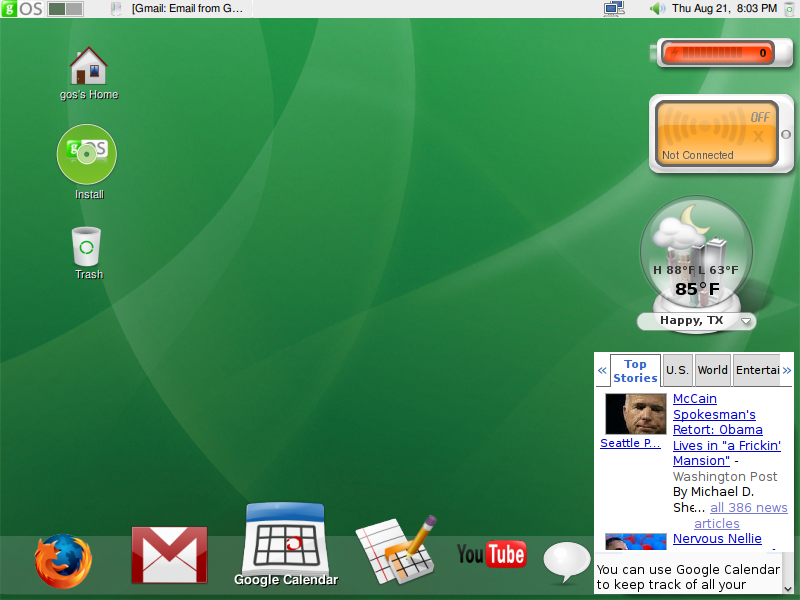Image resolution: width=800 pixels, height=600 pixels.
Task: Click the 85°F temperature reading
Action: [697, 289]
